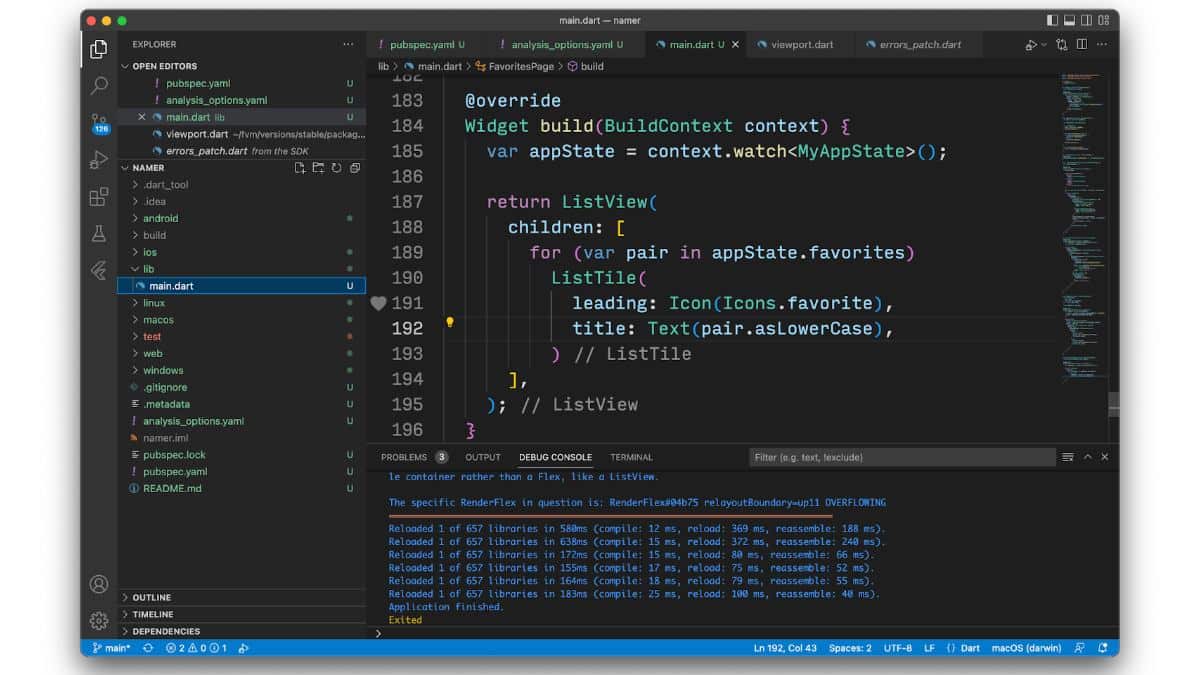1200x675 pixels.
Task: Switch to the analysis_options.yaml editor tab
Action: tap(567, 45)
